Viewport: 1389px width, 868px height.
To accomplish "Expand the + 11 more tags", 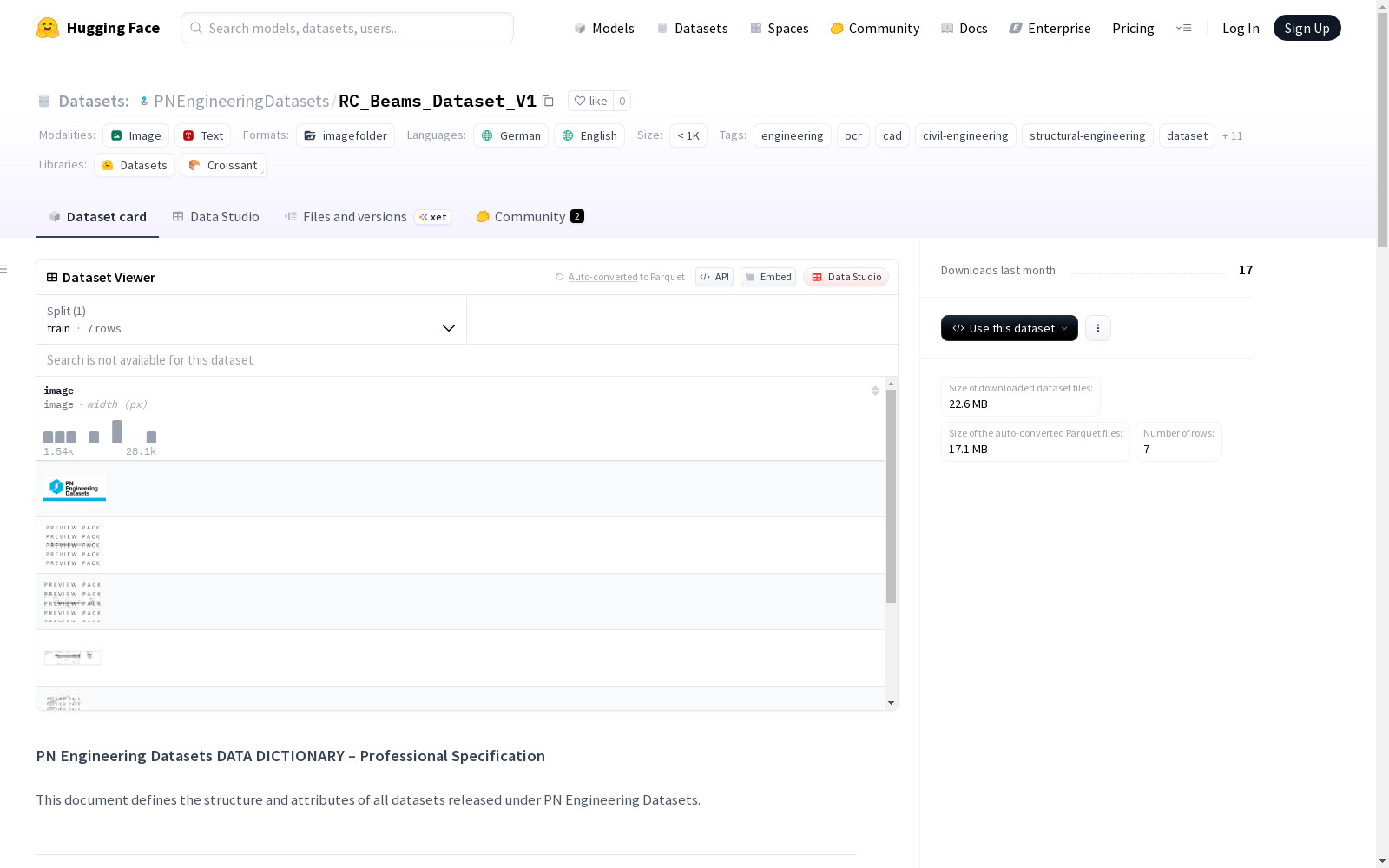I will (1233, 135).
